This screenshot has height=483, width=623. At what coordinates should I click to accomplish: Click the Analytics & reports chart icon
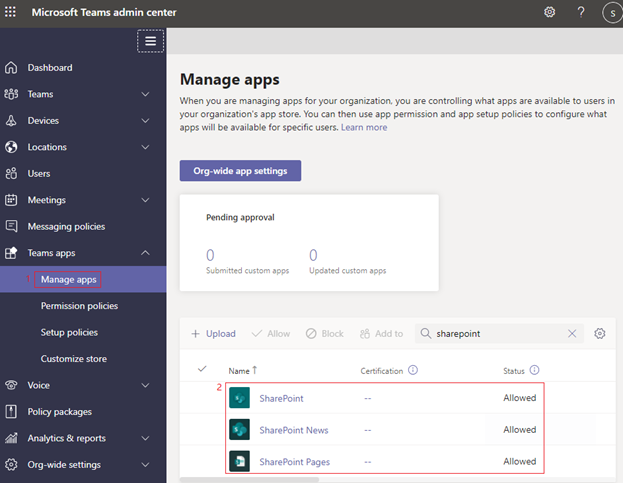[x=11, y=438]
